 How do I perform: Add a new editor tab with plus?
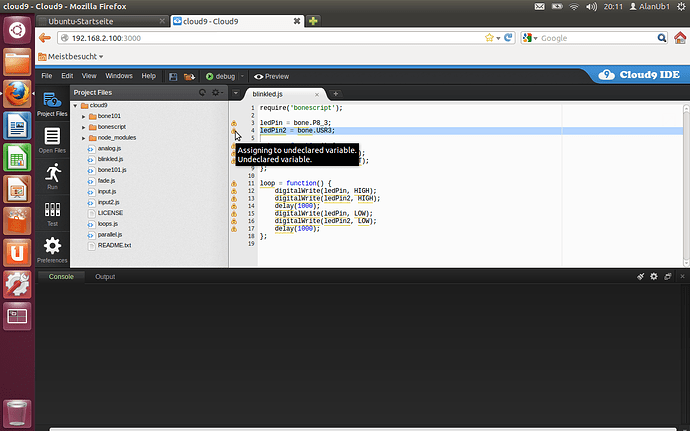click(x=335, y=93)
